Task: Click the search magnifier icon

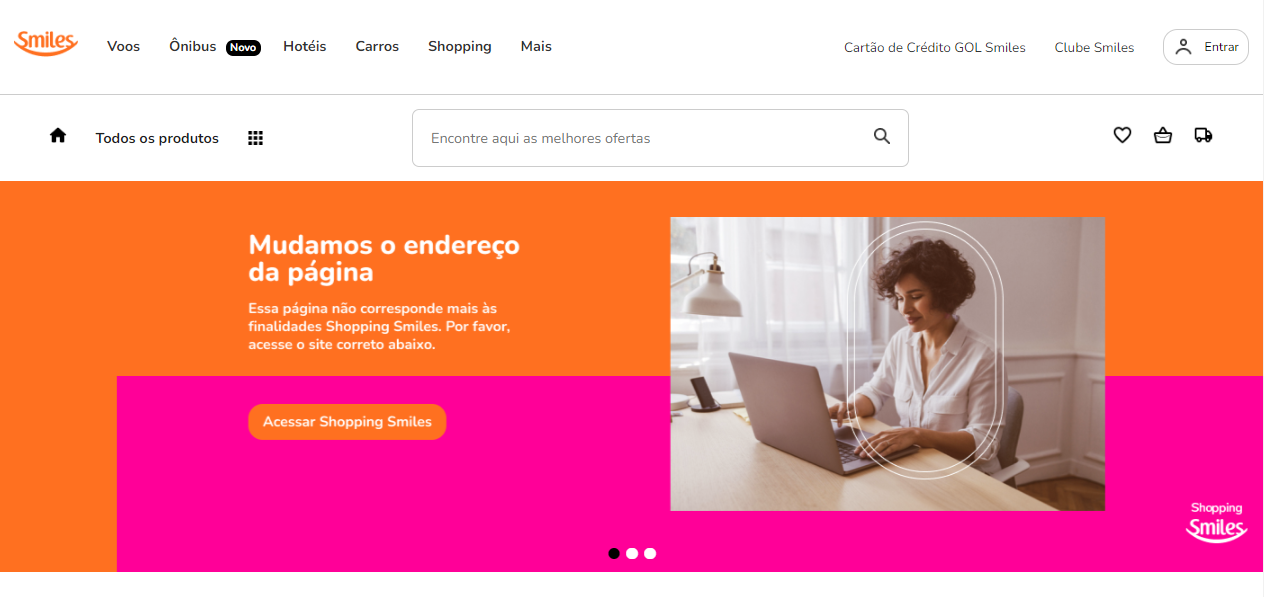Action: click(882, 136)
